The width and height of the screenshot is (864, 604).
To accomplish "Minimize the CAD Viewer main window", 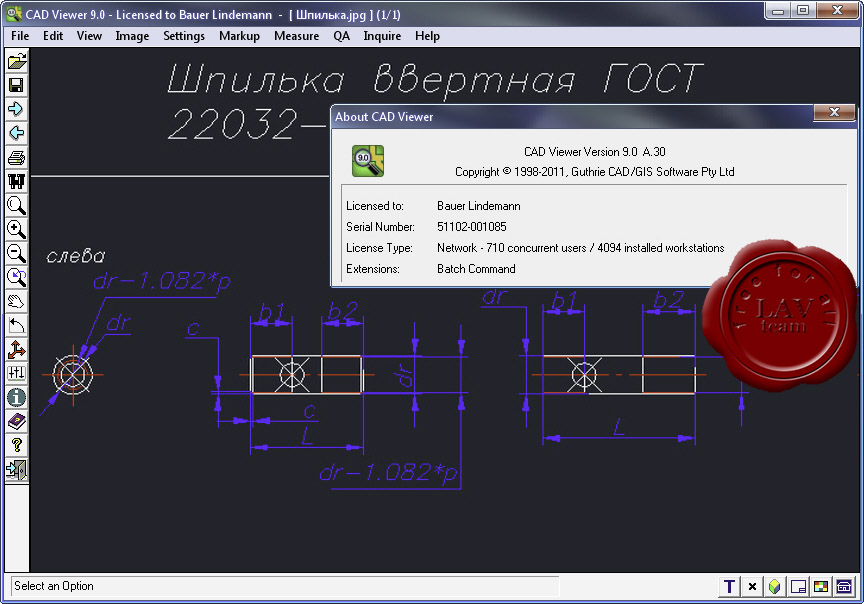I will 778,10.
